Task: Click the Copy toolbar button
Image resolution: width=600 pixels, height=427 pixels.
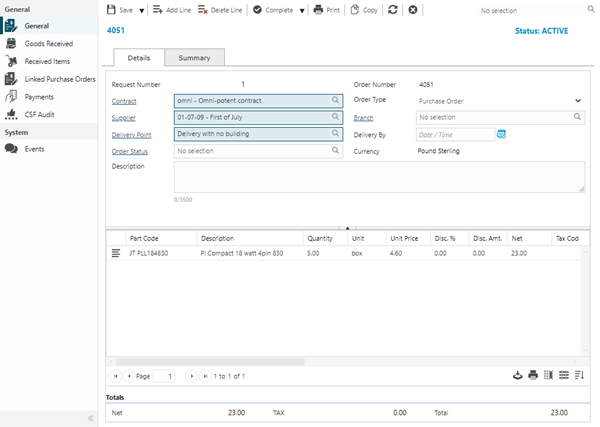Action: coord(364,9)
